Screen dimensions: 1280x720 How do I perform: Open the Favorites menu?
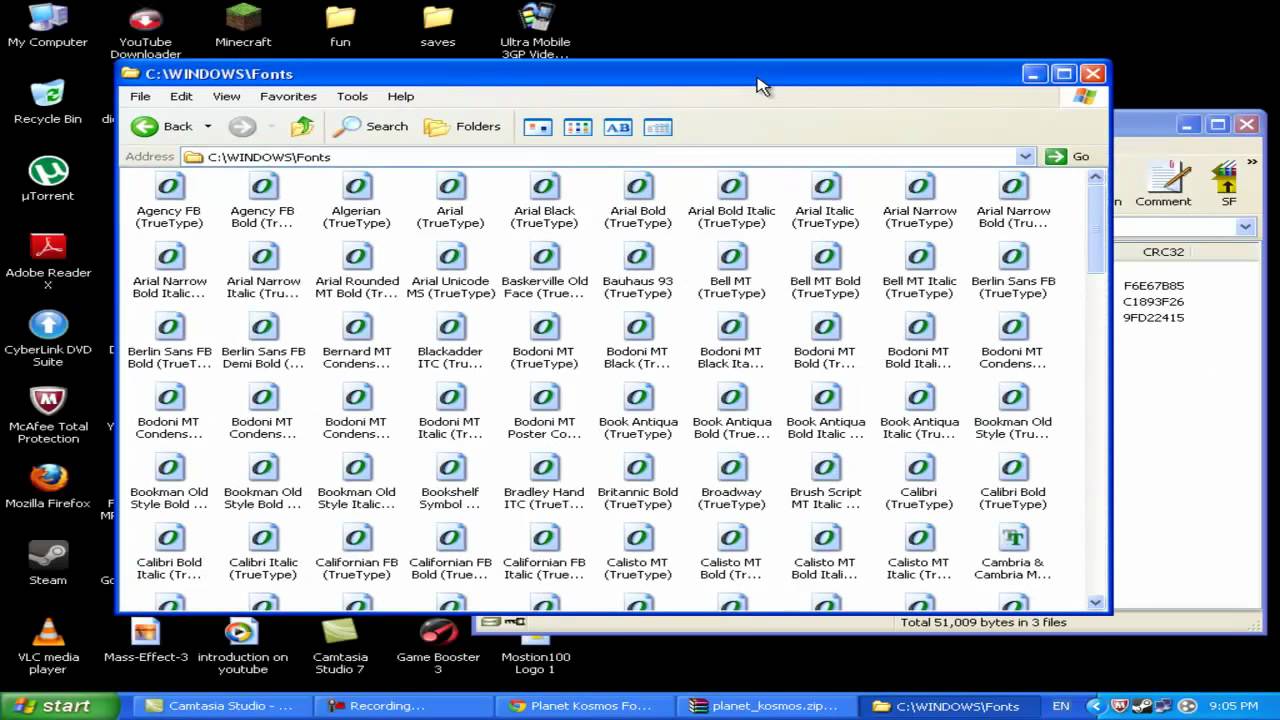point(288,96)
